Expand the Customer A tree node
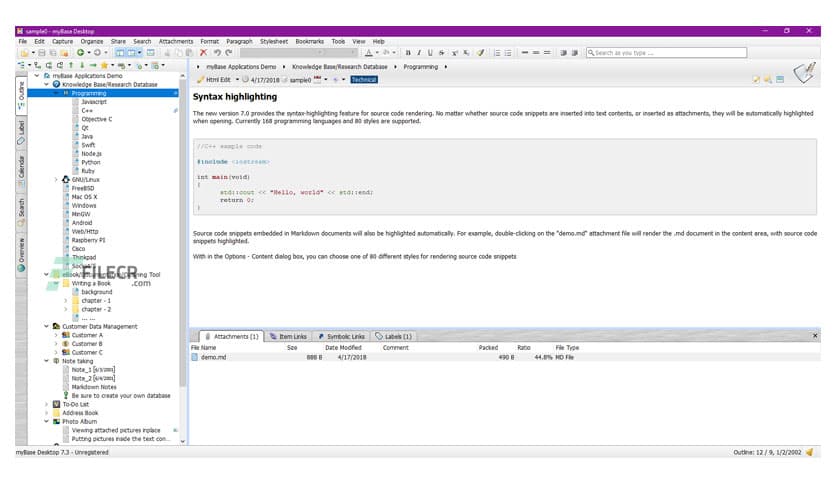 [56, 335]
